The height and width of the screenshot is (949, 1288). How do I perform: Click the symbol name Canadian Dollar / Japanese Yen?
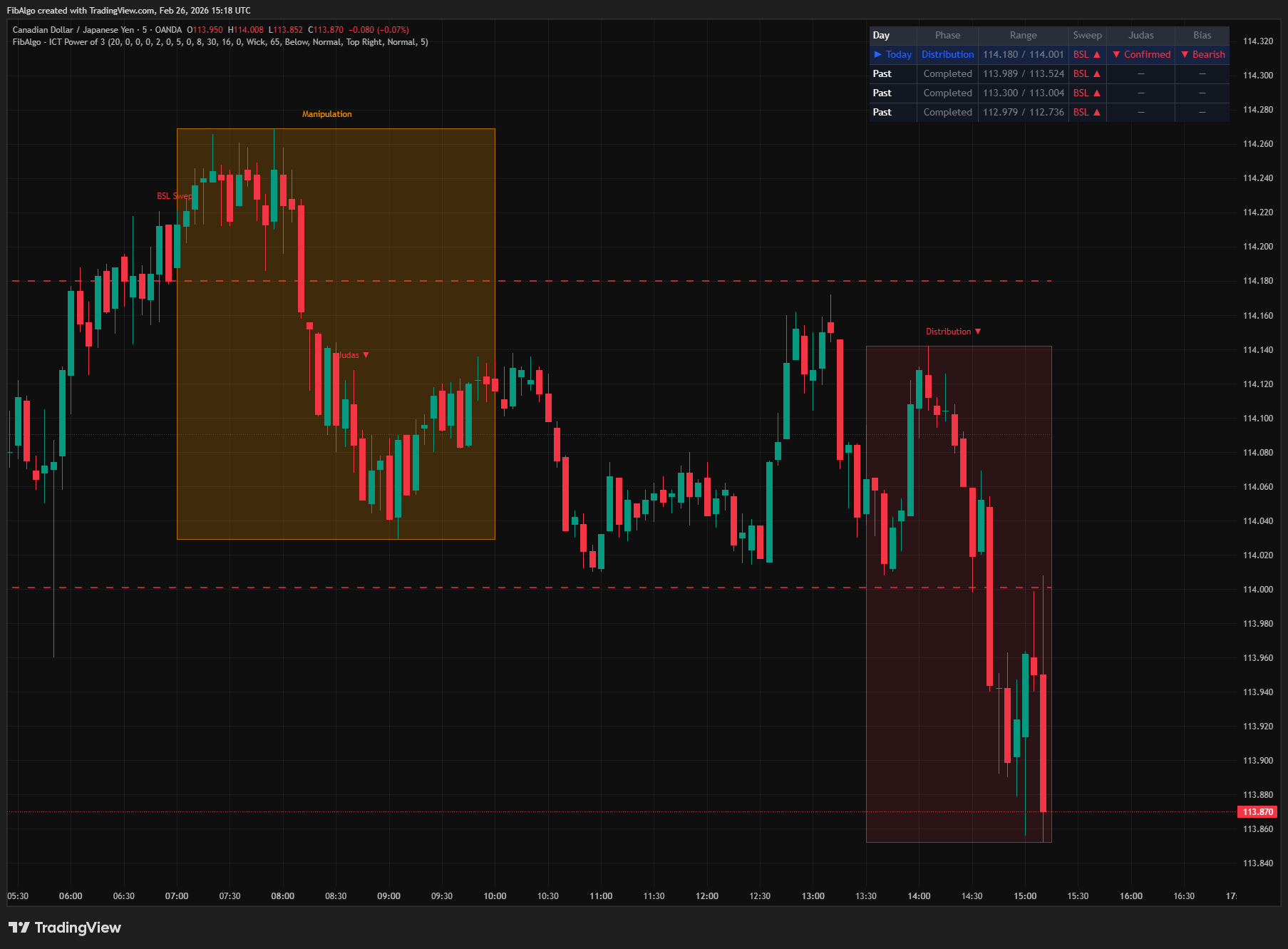coord(73,30)
